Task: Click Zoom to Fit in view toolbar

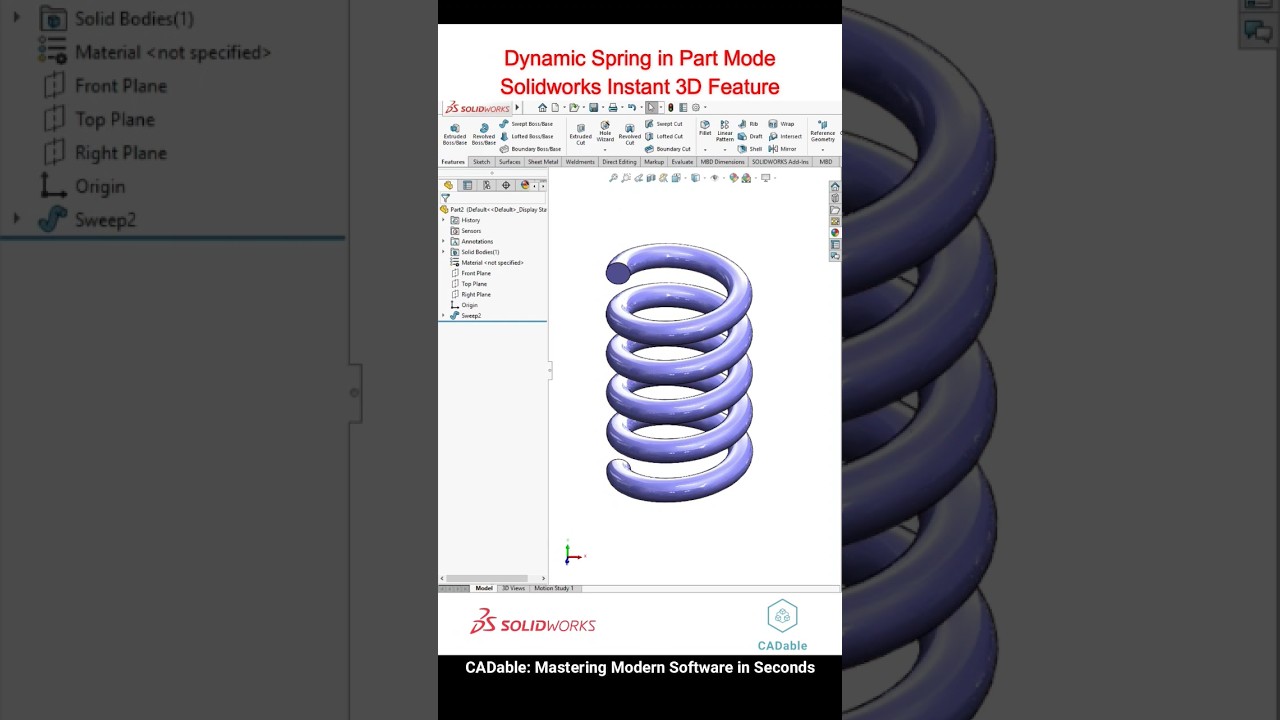Action: click(613, 177)
